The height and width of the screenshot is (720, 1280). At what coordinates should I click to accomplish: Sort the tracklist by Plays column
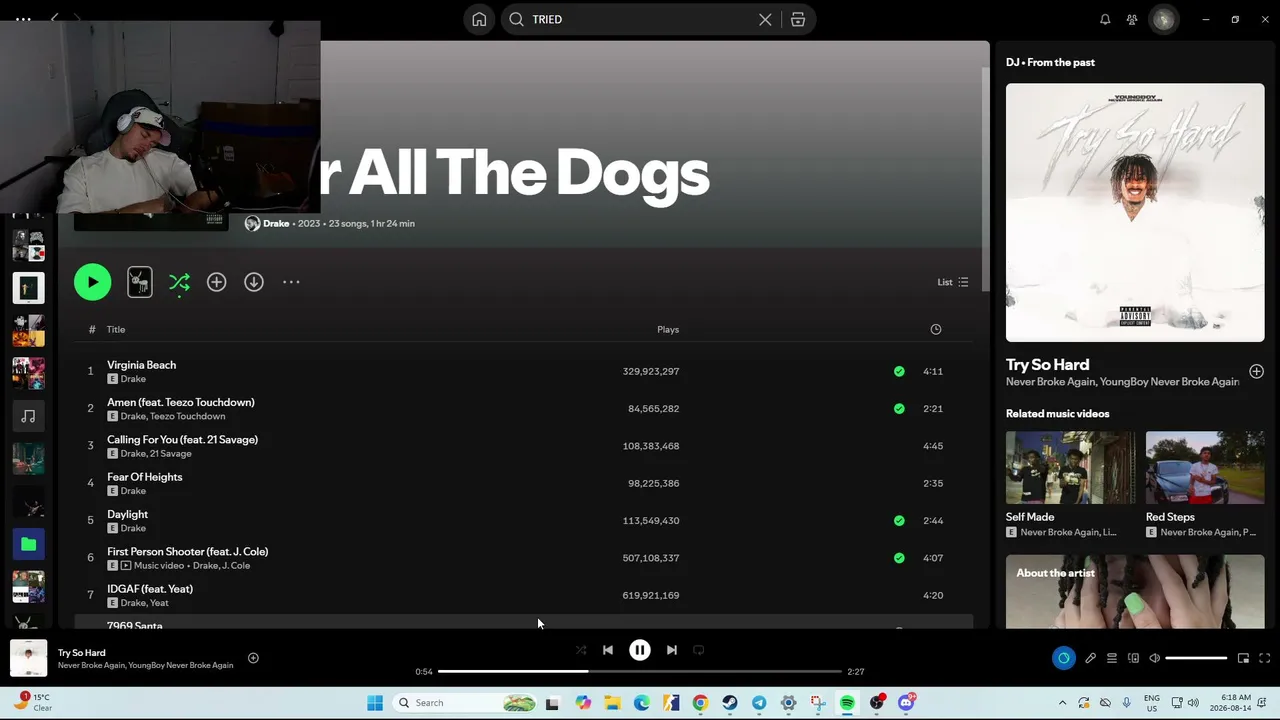668,329
